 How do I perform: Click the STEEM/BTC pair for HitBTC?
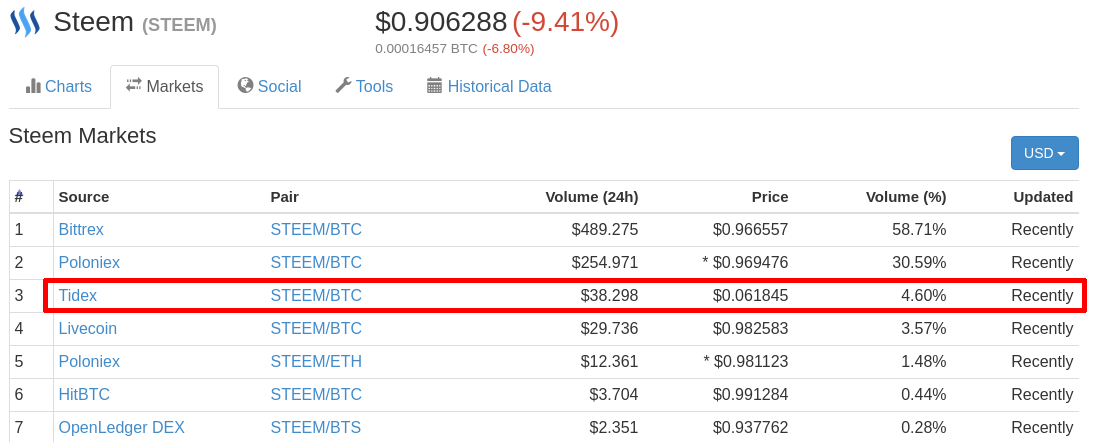point(316,394)
